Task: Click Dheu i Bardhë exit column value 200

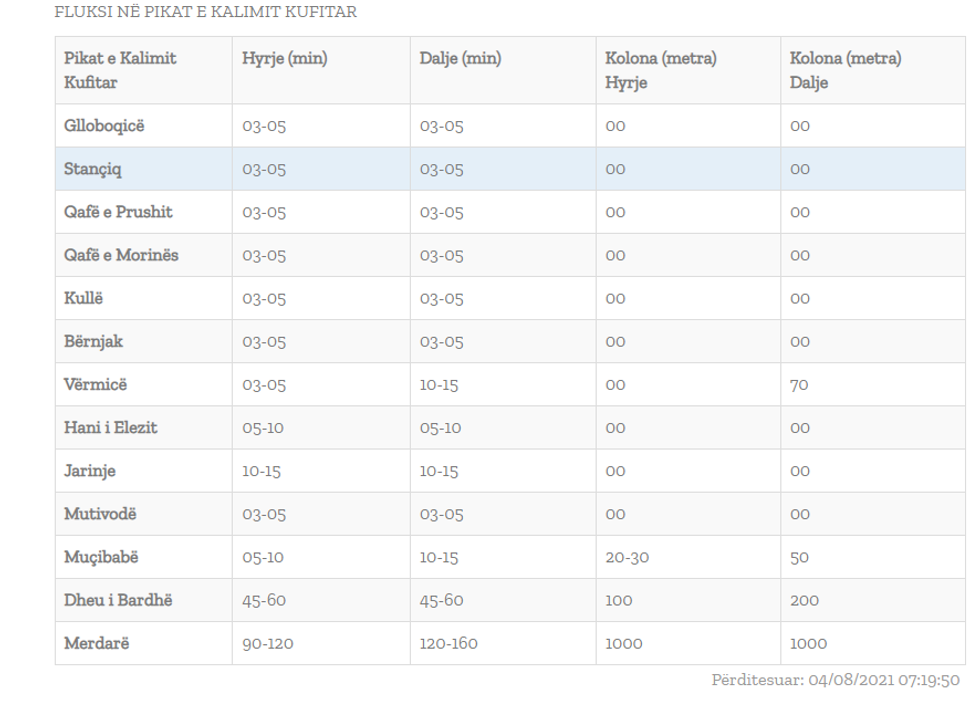Action: (804, 601)
